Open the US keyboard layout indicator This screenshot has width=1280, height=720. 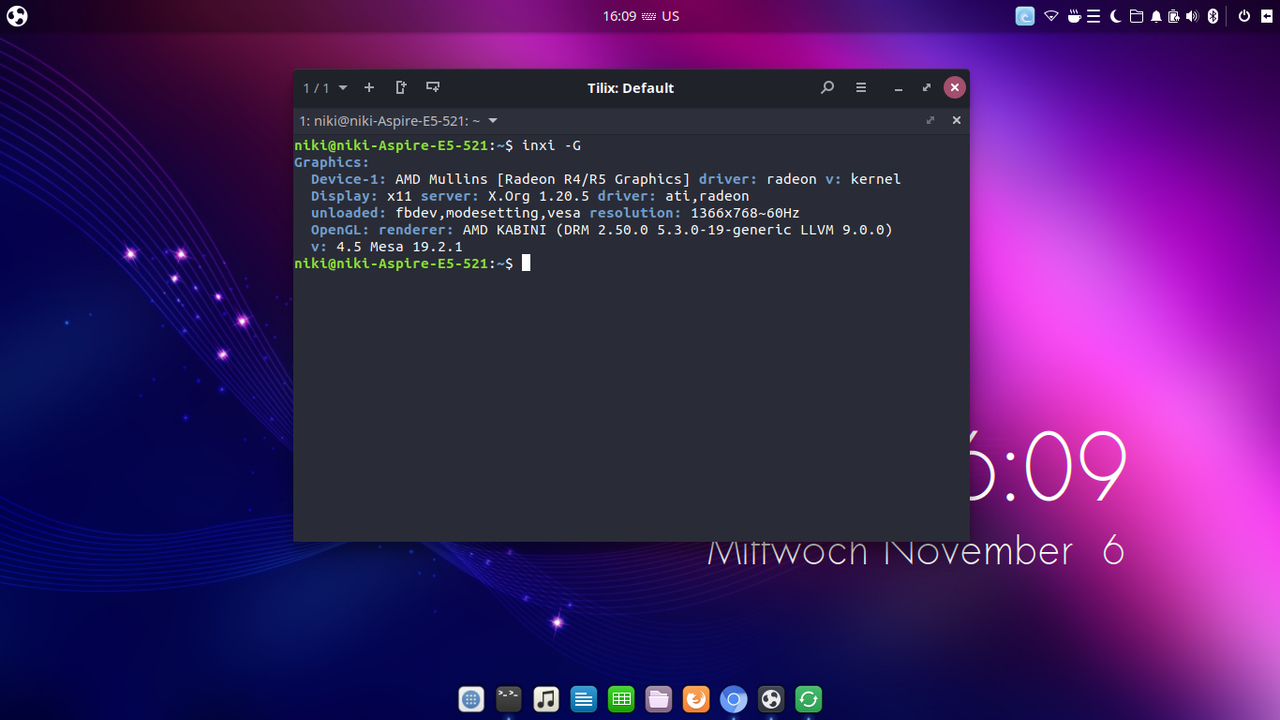click(660, 16)
